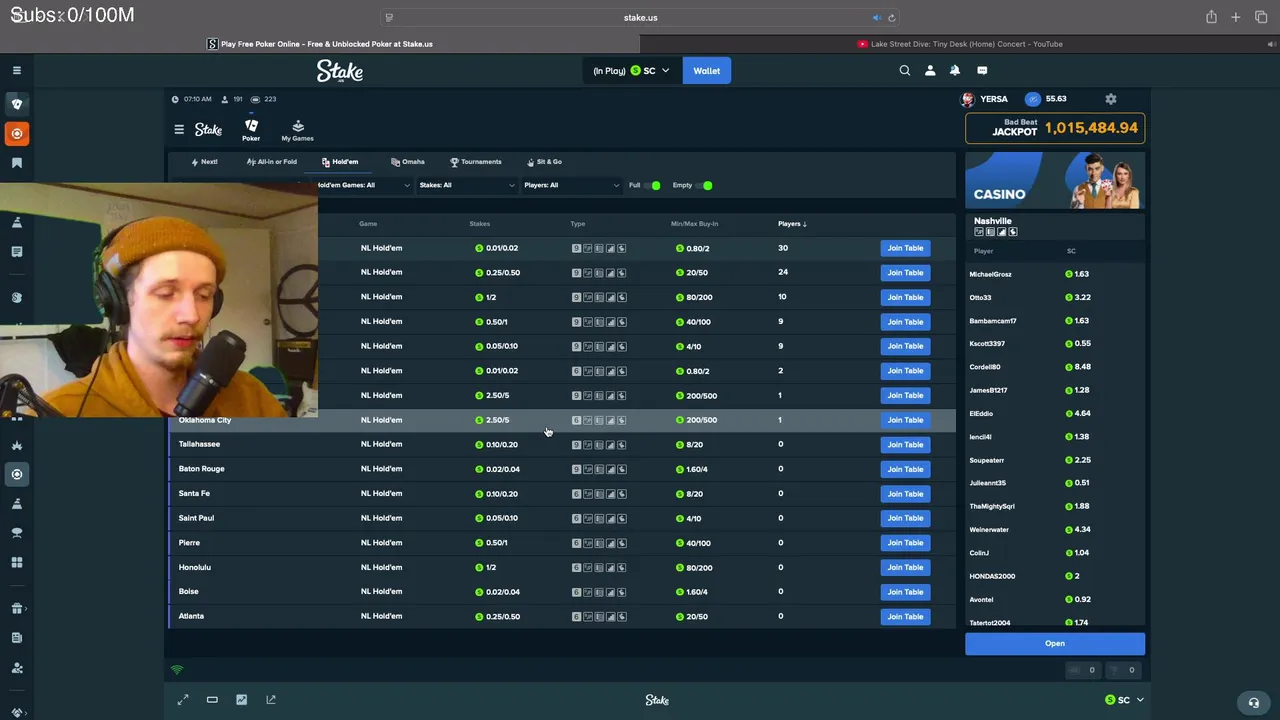Screen dimensions: 1280x720
Task: Join the Baton Rouge table
Action: 905,469
